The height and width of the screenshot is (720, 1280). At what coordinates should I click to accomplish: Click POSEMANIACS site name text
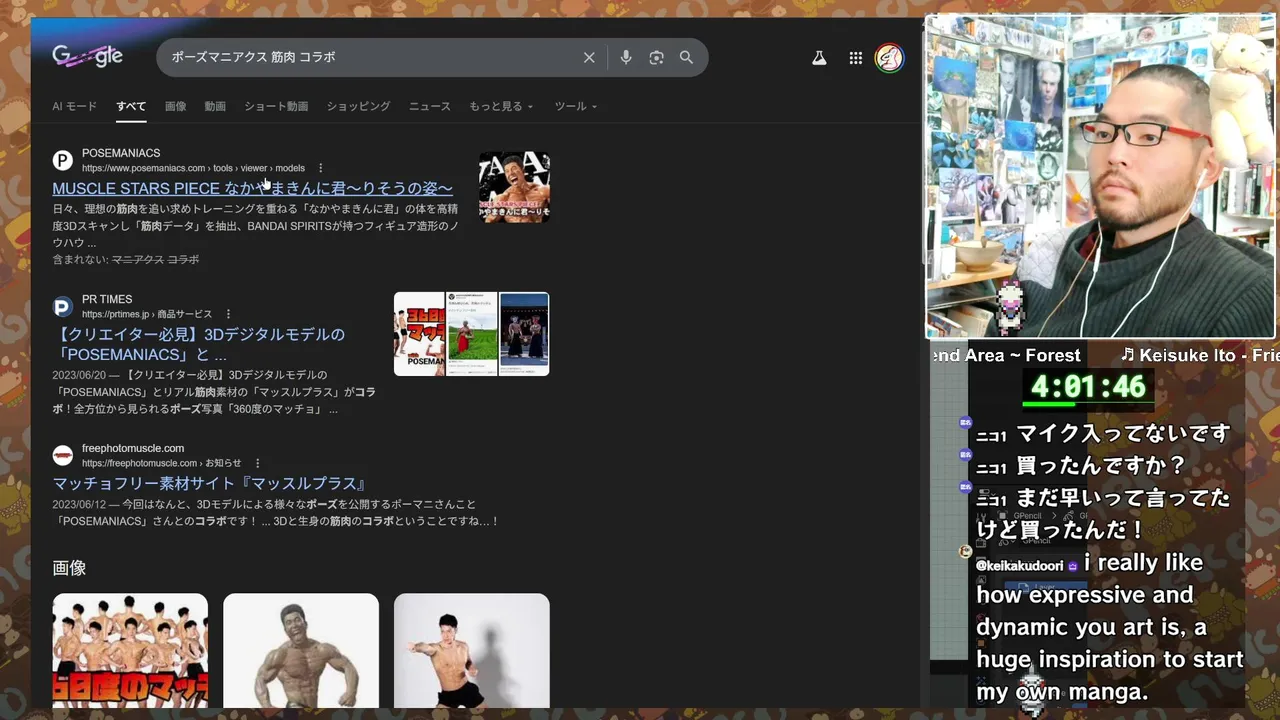pyautogui.click(x=121, y=153)
